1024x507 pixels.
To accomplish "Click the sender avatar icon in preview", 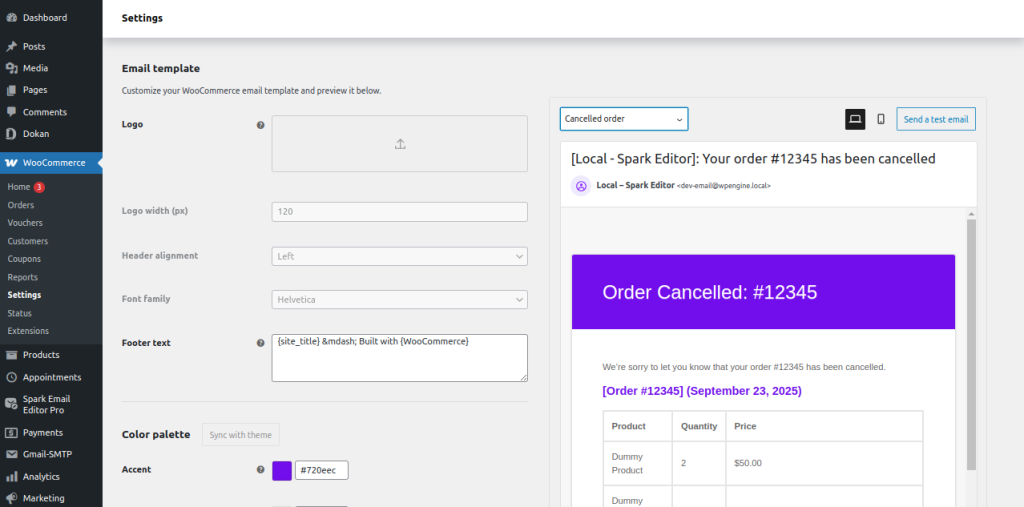I will pyautogui.click(x=581, y=185).
